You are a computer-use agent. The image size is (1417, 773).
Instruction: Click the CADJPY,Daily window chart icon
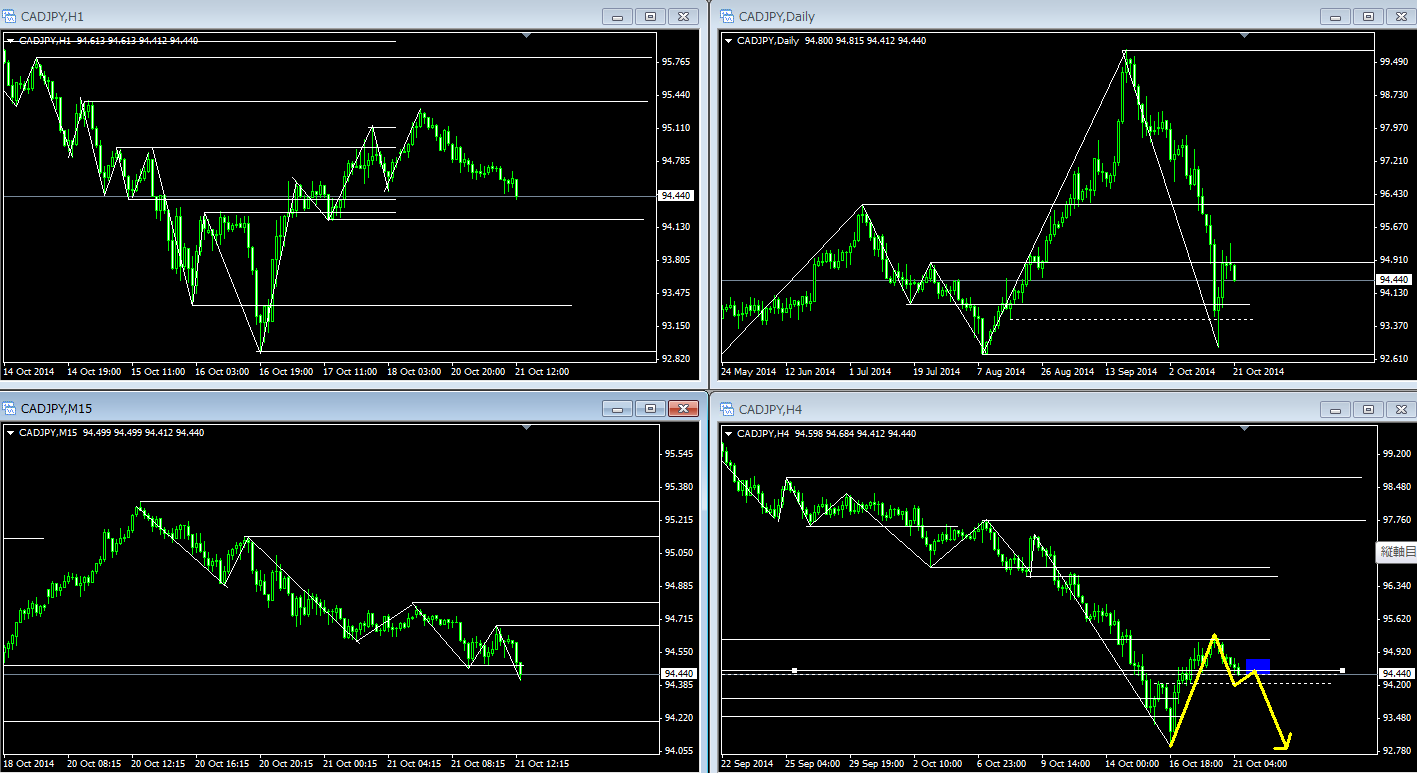[727, 16]
